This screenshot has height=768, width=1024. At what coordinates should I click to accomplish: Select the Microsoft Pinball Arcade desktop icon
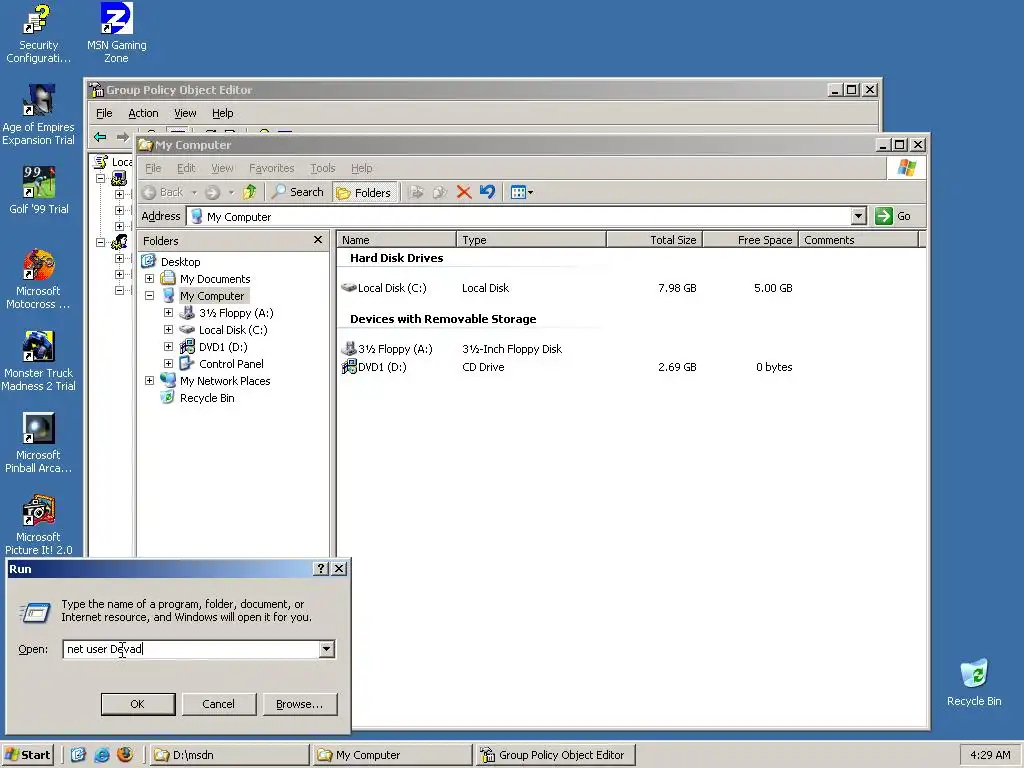click(x=38, y=443)
